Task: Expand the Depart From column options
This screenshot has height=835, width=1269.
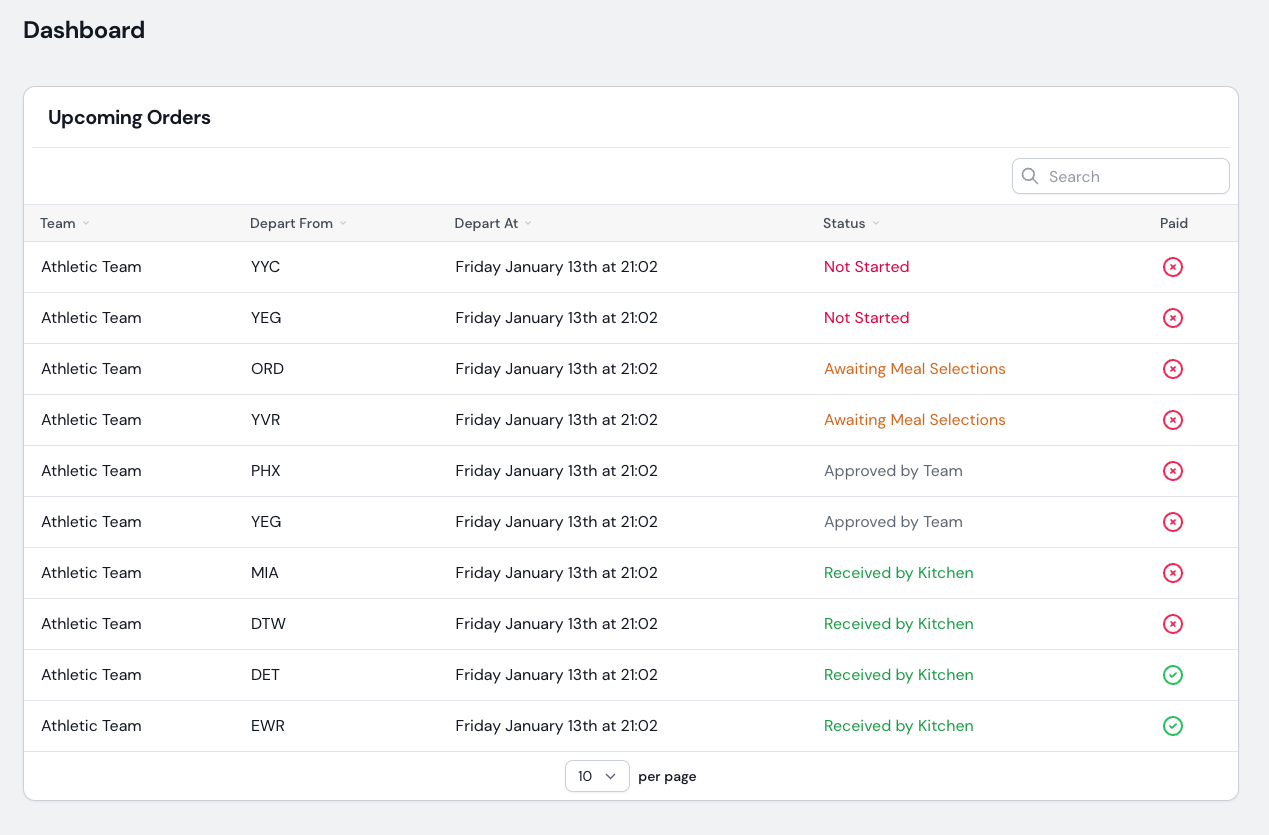Action: coord(344,223)
